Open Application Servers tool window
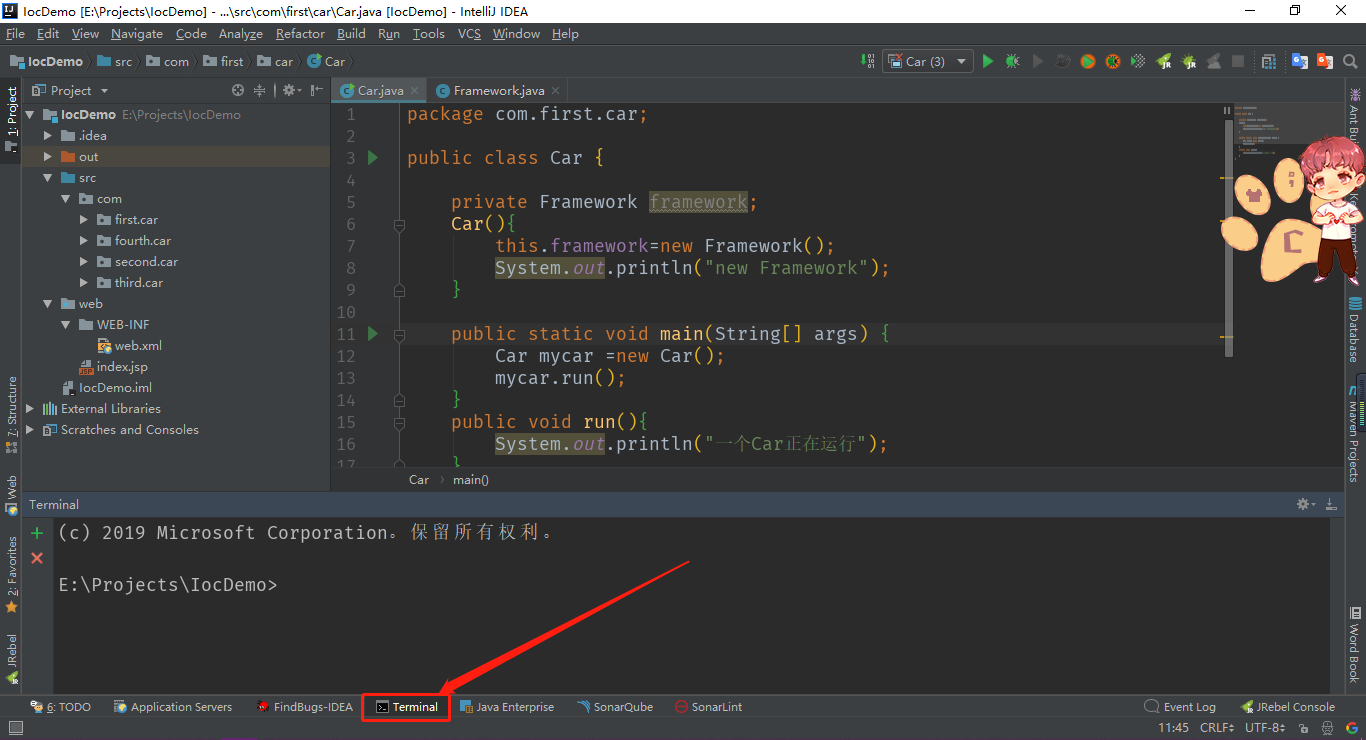Screen dimensions: 1366x740 coord(172,707)
